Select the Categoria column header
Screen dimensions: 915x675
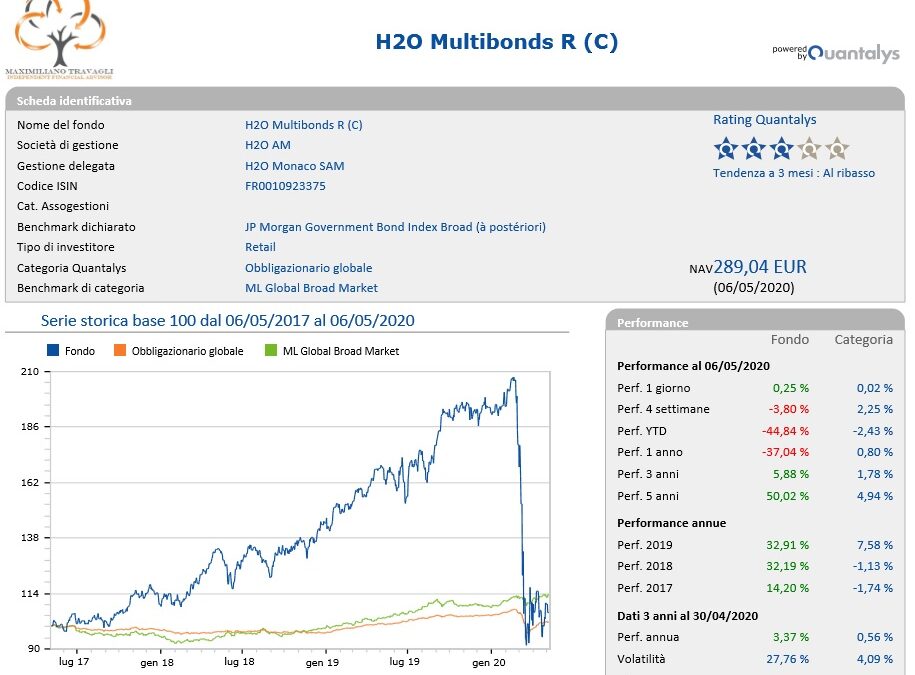(x=864, y=339)
